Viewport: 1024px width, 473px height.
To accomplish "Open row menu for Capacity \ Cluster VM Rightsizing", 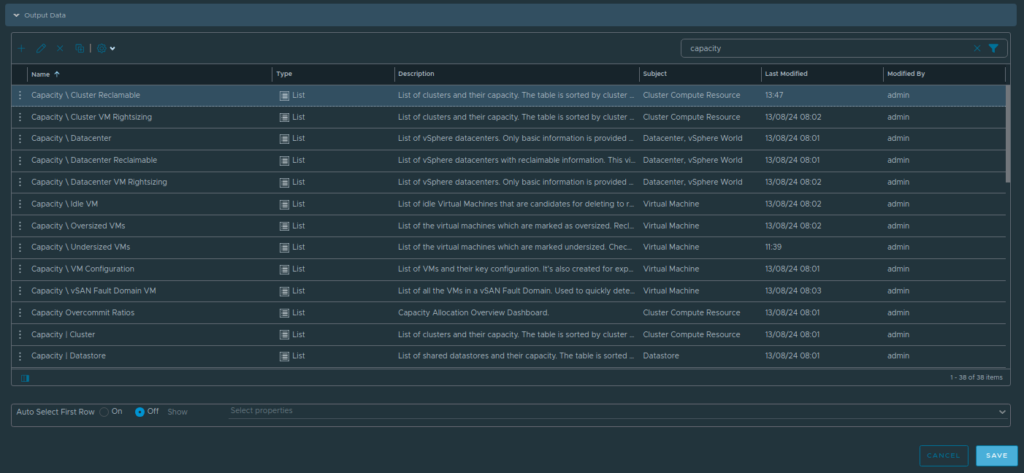I will point(20,117).
